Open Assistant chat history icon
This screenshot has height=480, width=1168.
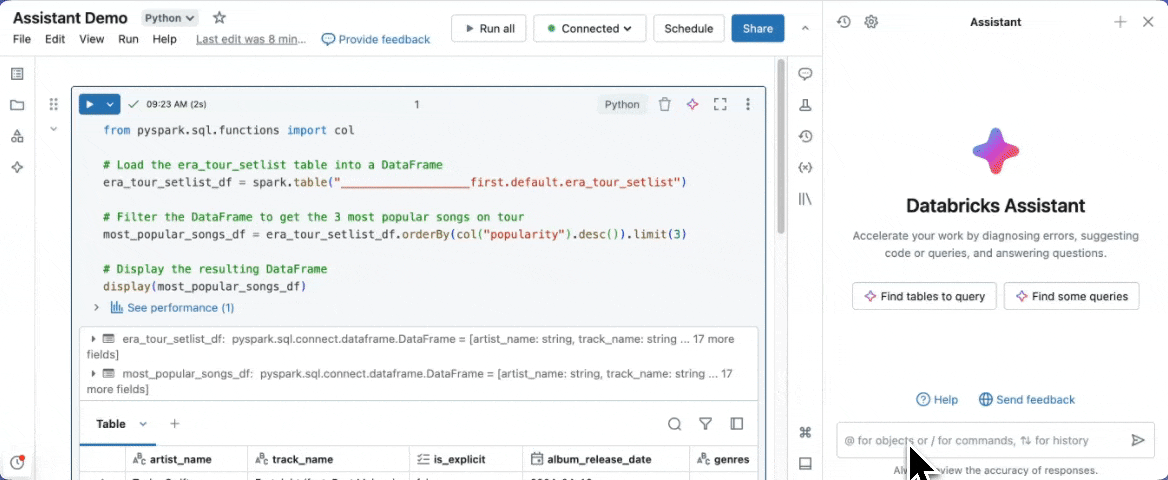click(844, 22)
